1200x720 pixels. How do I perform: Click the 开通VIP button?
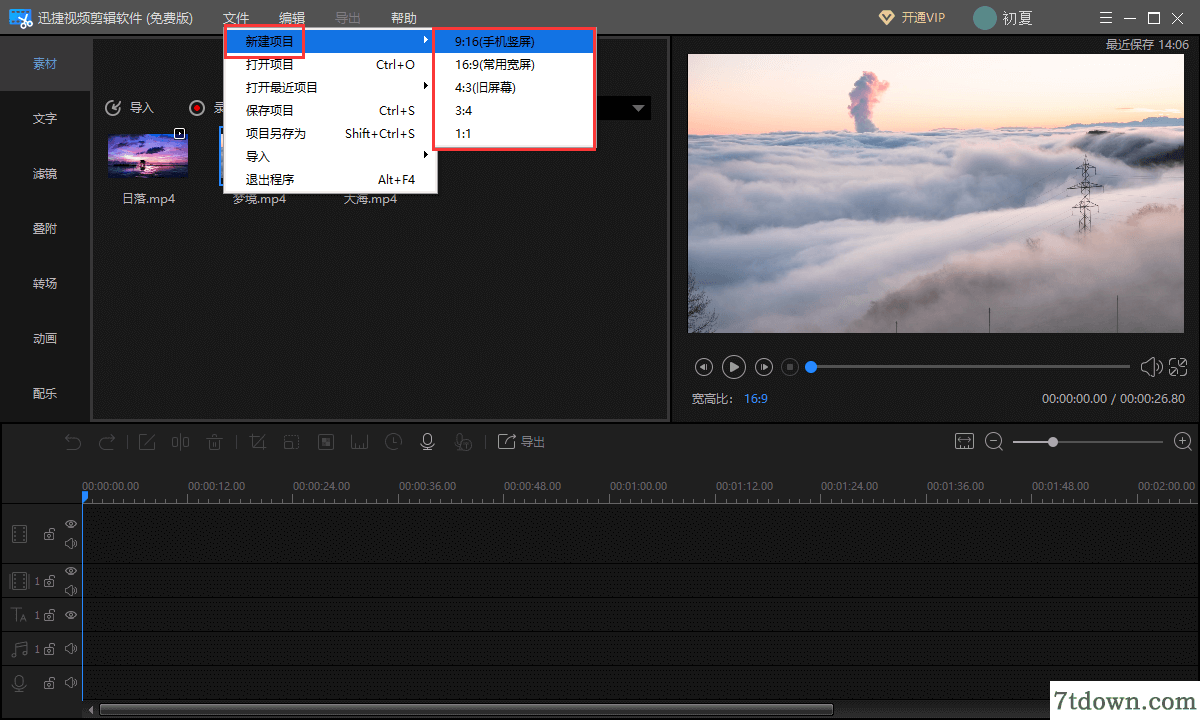(x=912, y=18)
